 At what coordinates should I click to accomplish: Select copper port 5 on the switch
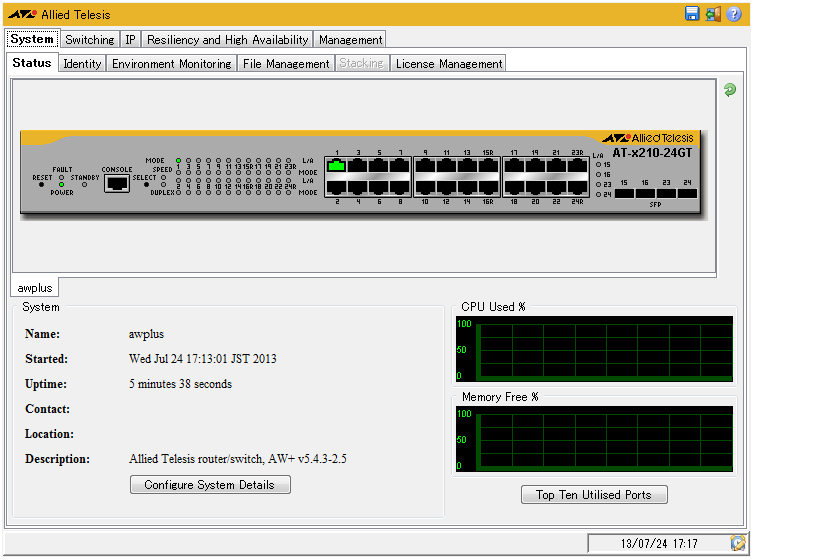[379, 166]
